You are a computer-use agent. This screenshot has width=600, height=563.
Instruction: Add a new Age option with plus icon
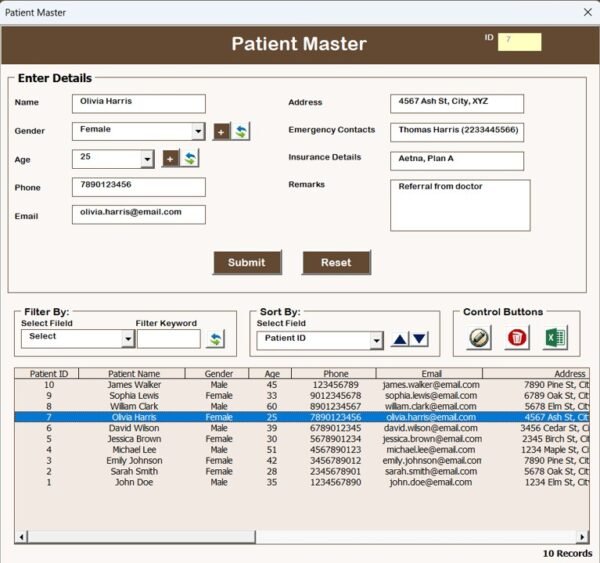point(171,158)
